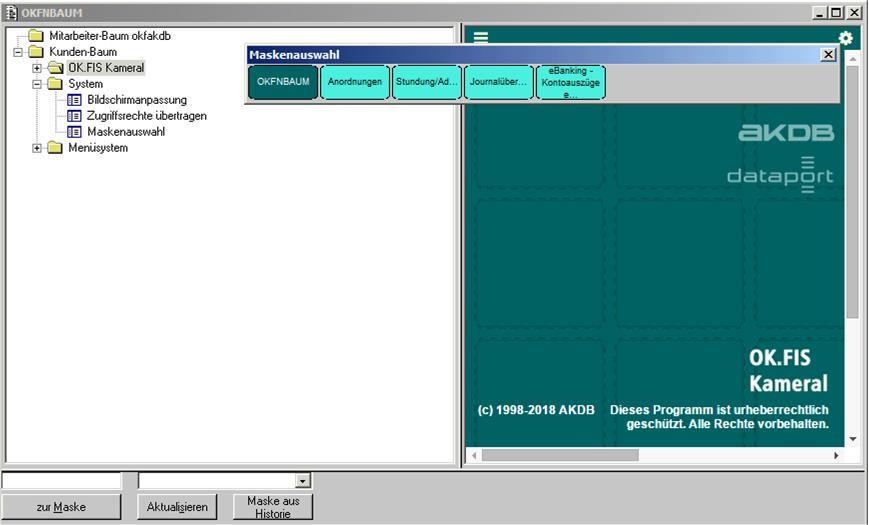Viewport: 869px width, 525px height.
Task: Open the settings gear in the right panel
Action: (x=846, y=38)
